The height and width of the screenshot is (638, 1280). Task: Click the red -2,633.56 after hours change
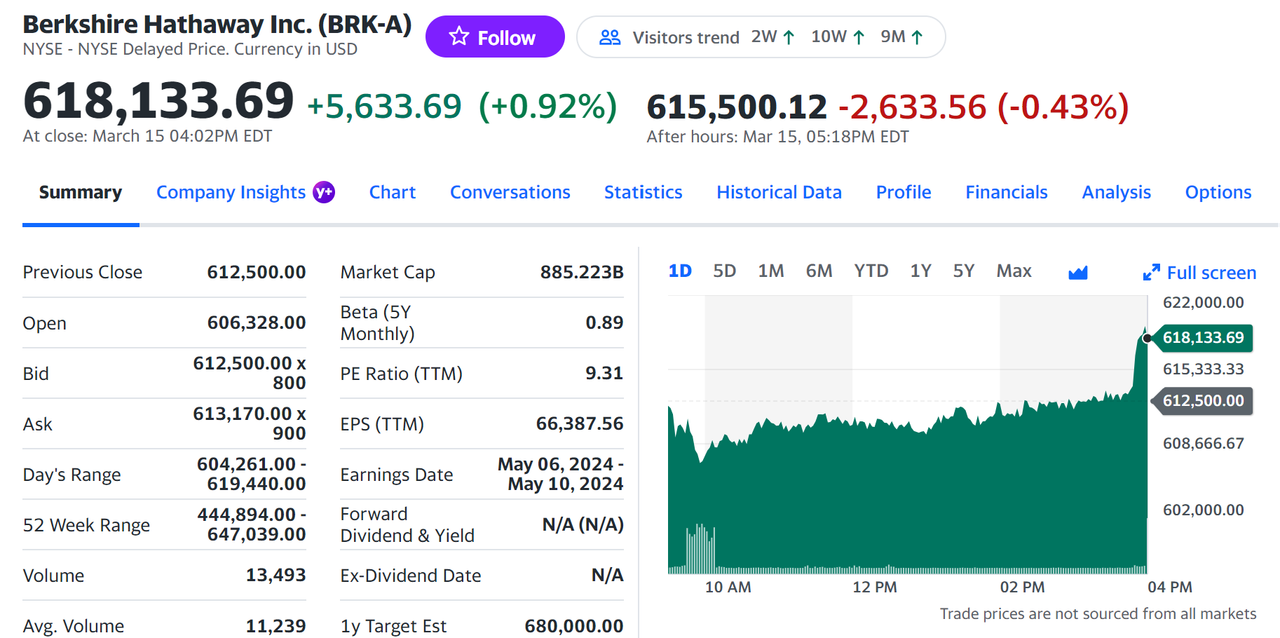(x=912, y=106)
